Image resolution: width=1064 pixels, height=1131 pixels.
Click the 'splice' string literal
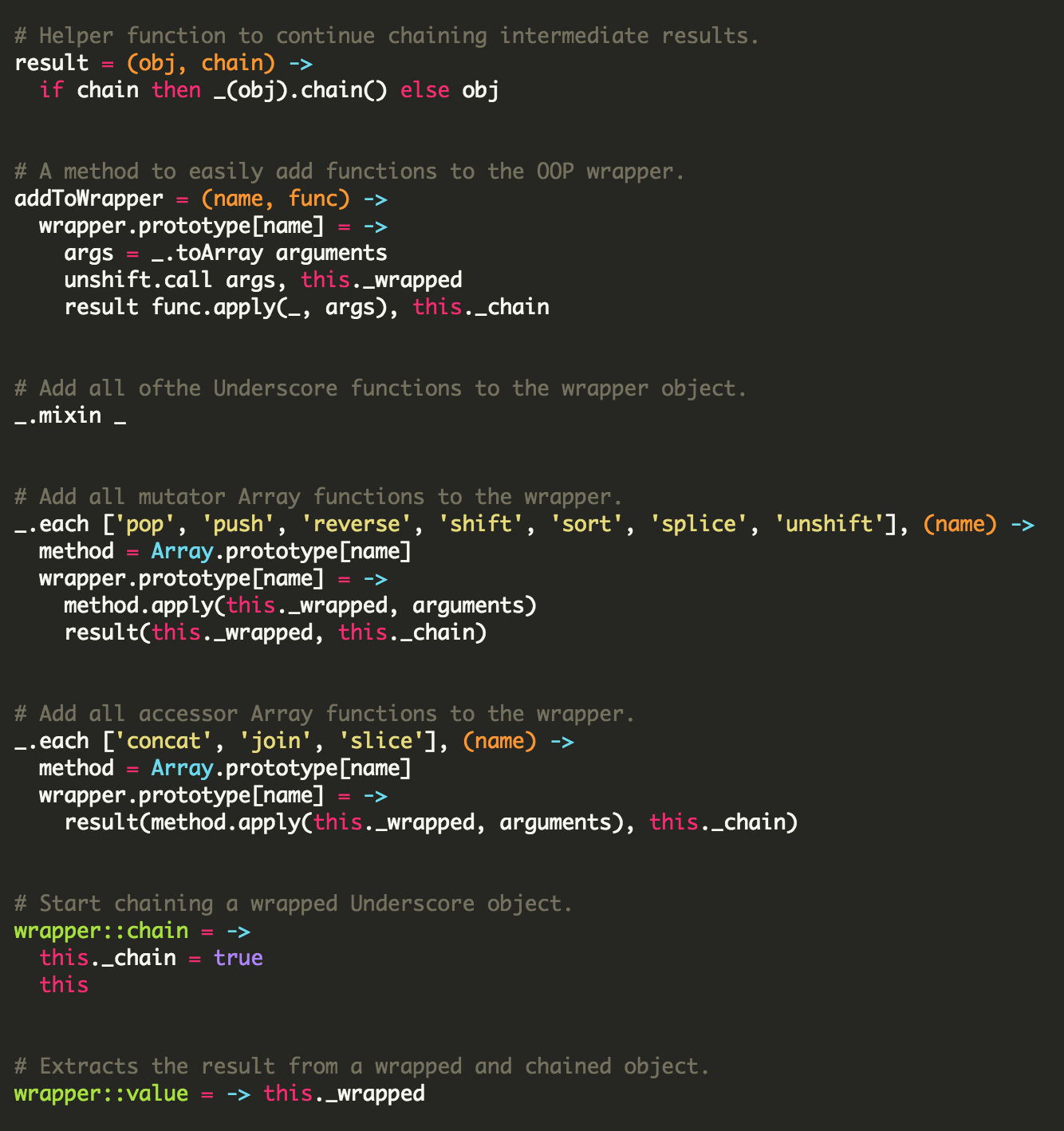click(x=699, y=524)
